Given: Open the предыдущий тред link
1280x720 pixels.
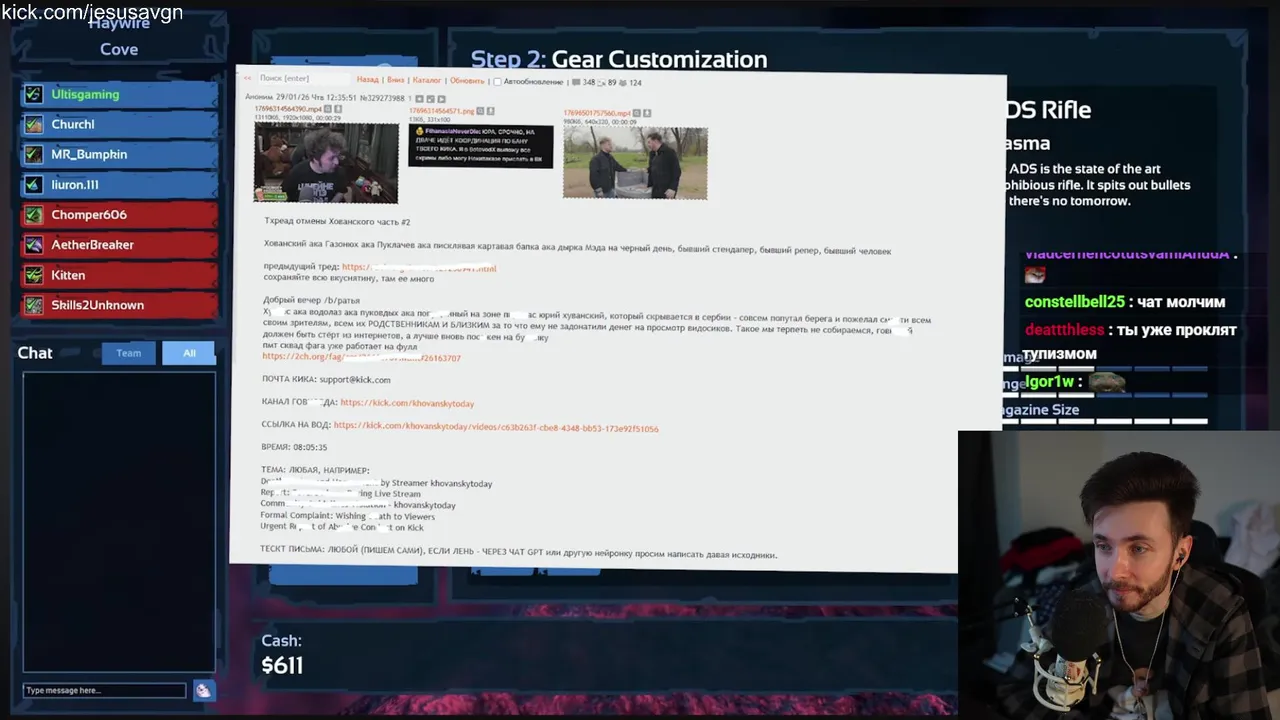Looking at the screenshot, I should [419, 268].
